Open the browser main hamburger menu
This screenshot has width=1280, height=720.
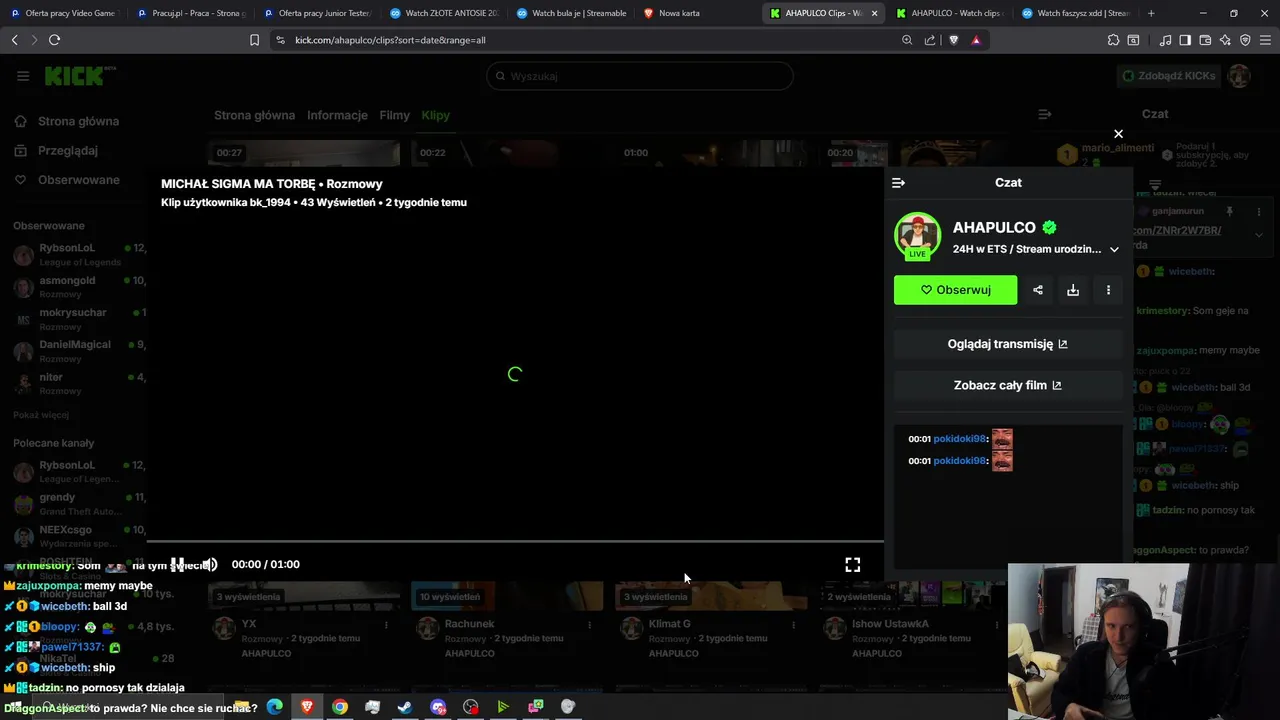pos(1265,40)
